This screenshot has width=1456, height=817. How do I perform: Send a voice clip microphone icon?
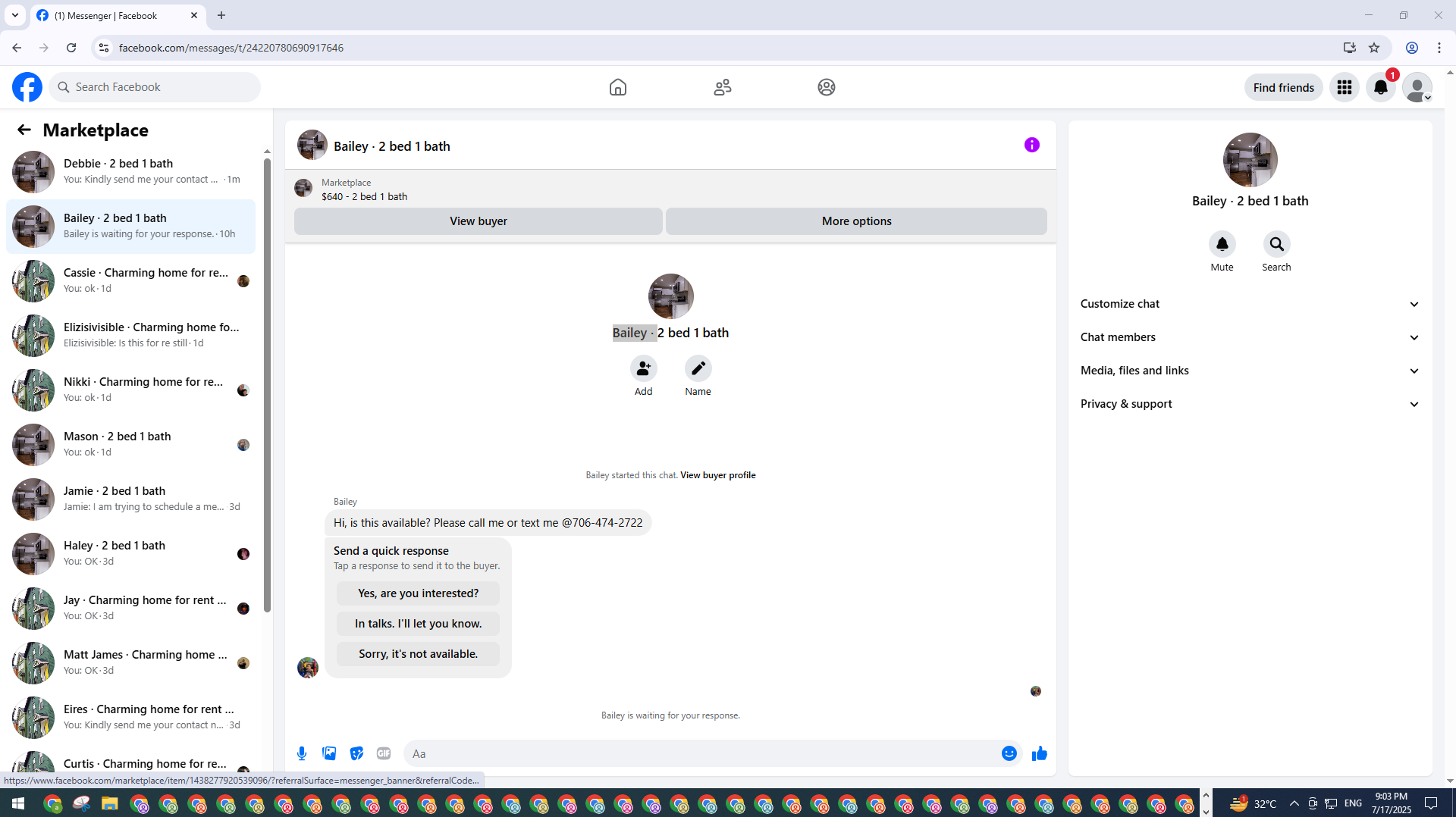302,753
